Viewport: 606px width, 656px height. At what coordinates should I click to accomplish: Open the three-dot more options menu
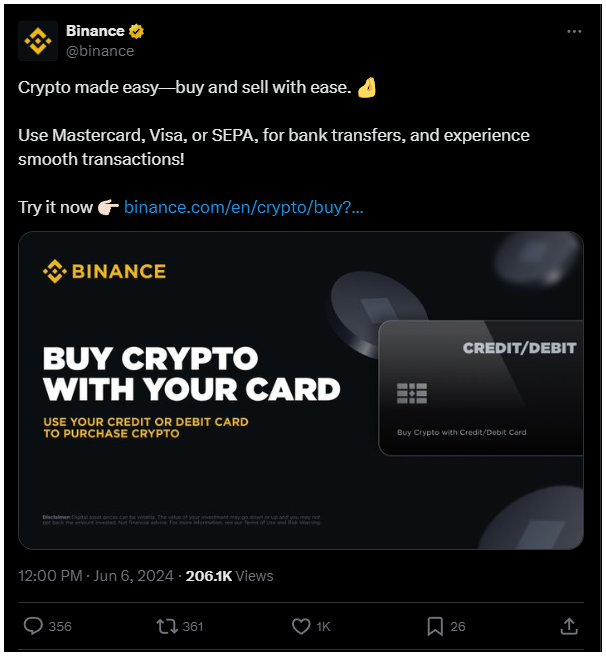(x=574, y=32)
